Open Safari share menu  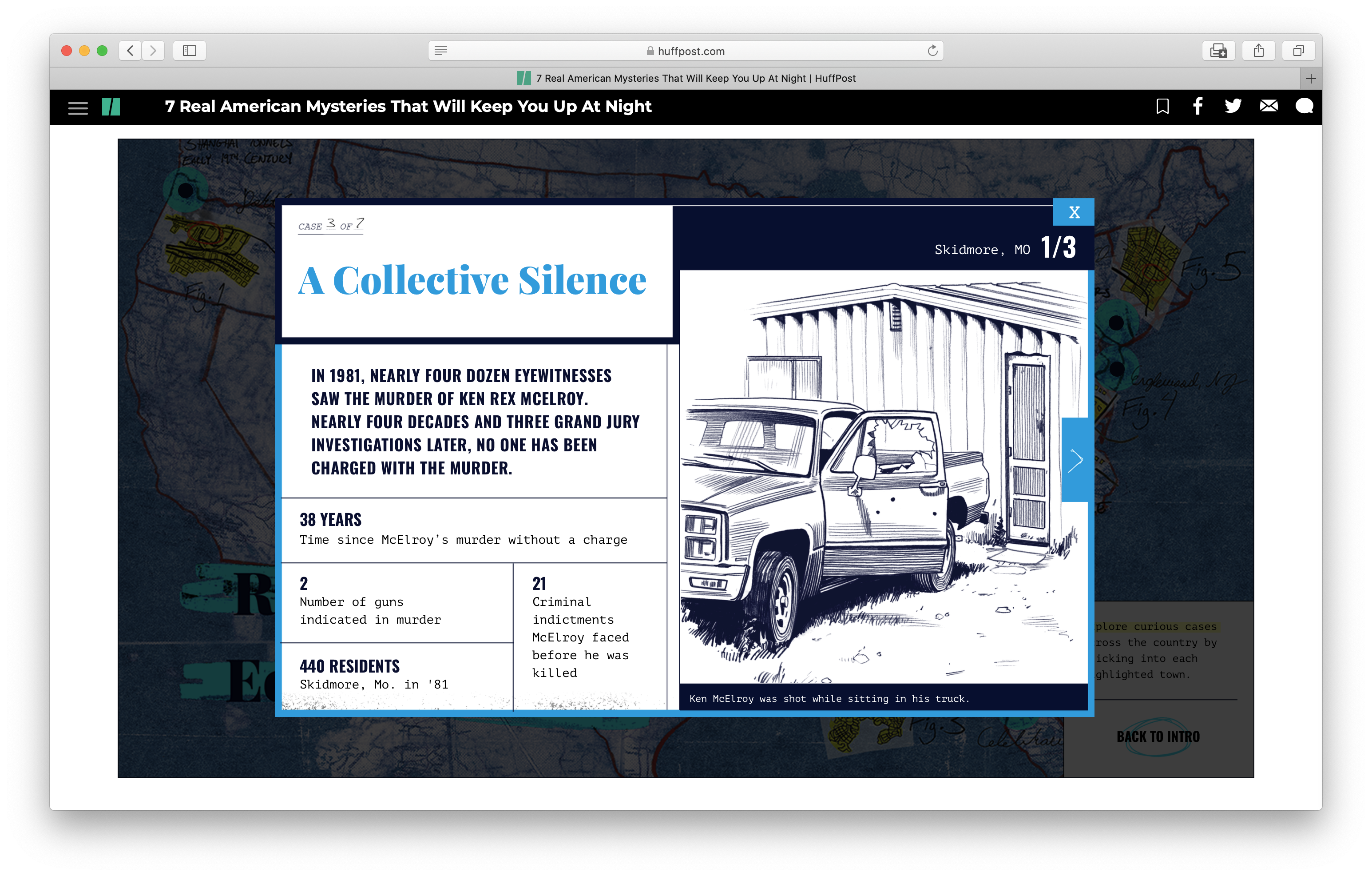(x=1258, y=51)
